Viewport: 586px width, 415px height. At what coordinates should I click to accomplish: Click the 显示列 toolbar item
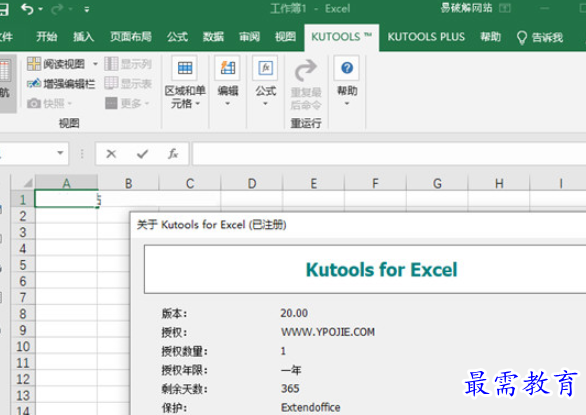click(x=128, y=64)
